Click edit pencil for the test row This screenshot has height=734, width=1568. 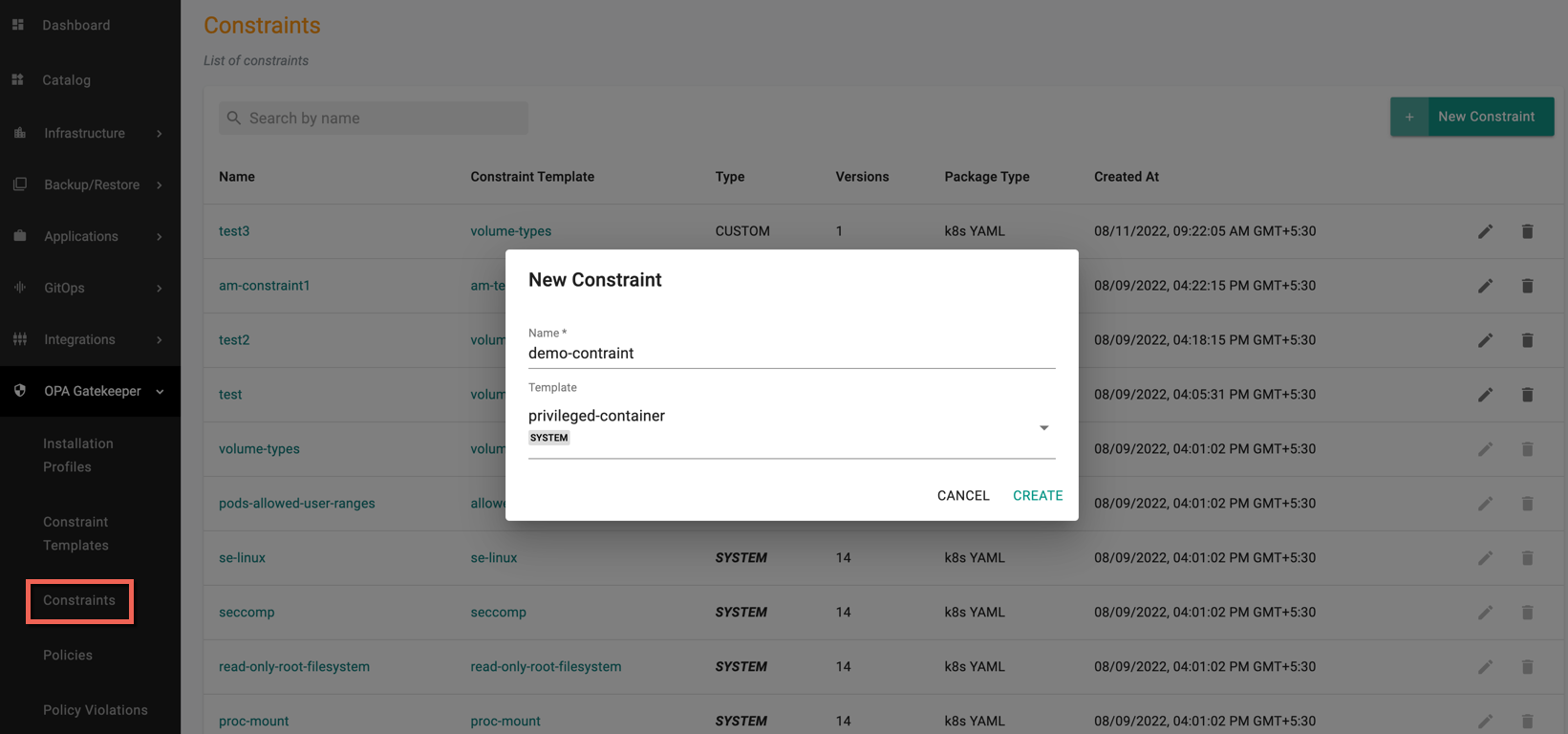(x=1485, y=395)
